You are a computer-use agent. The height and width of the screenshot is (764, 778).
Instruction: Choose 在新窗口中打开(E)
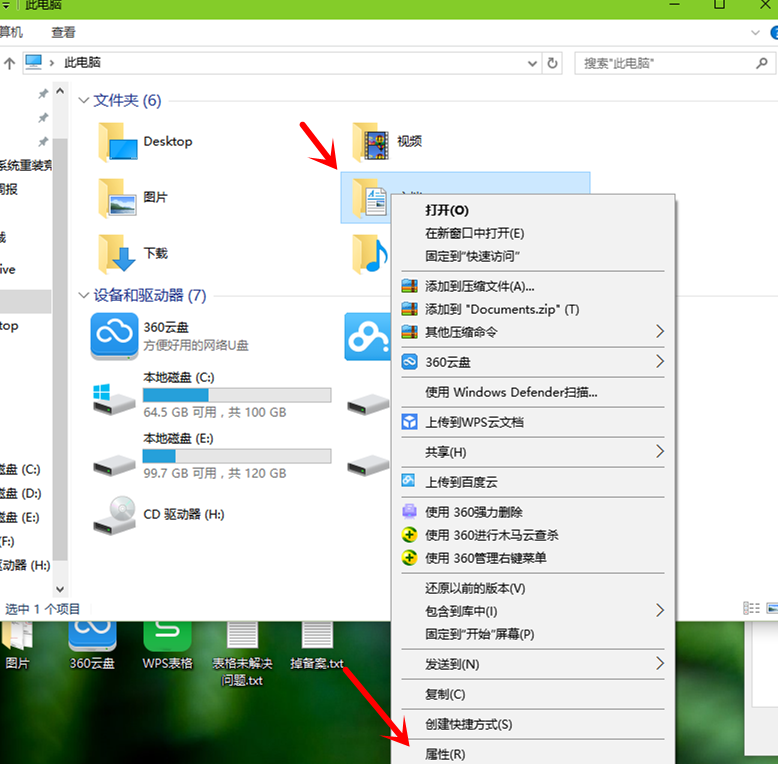[532, 233]
